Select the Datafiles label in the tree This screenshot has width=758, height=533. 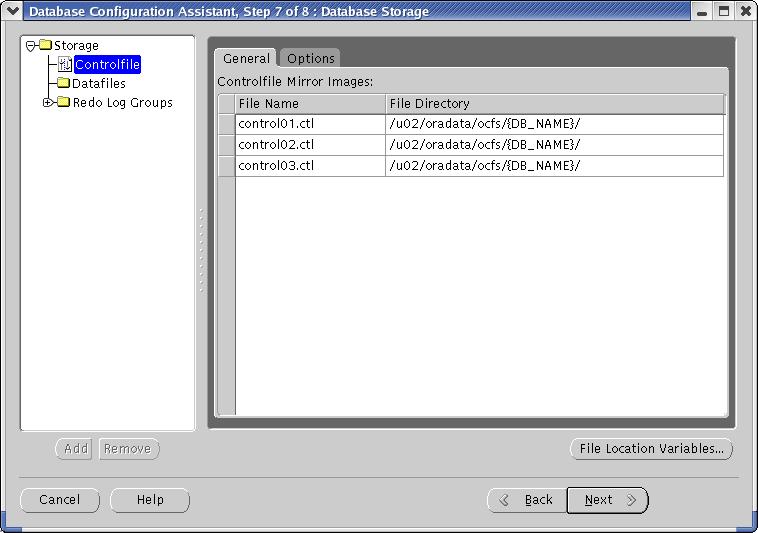click(x=99, y=84)
